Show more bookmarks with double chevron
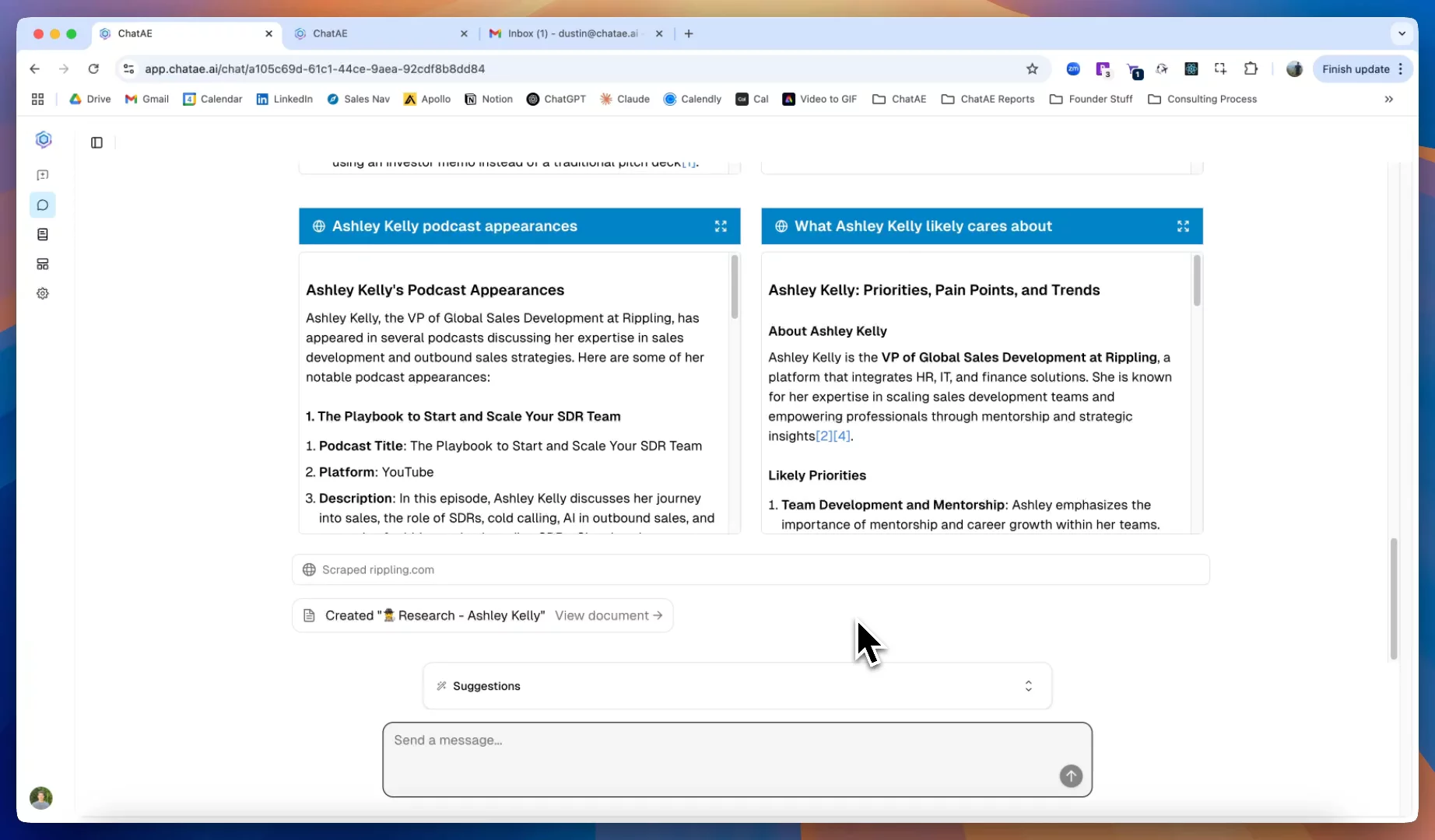This screenshot has height=840, width=1435. [1388, 100]
